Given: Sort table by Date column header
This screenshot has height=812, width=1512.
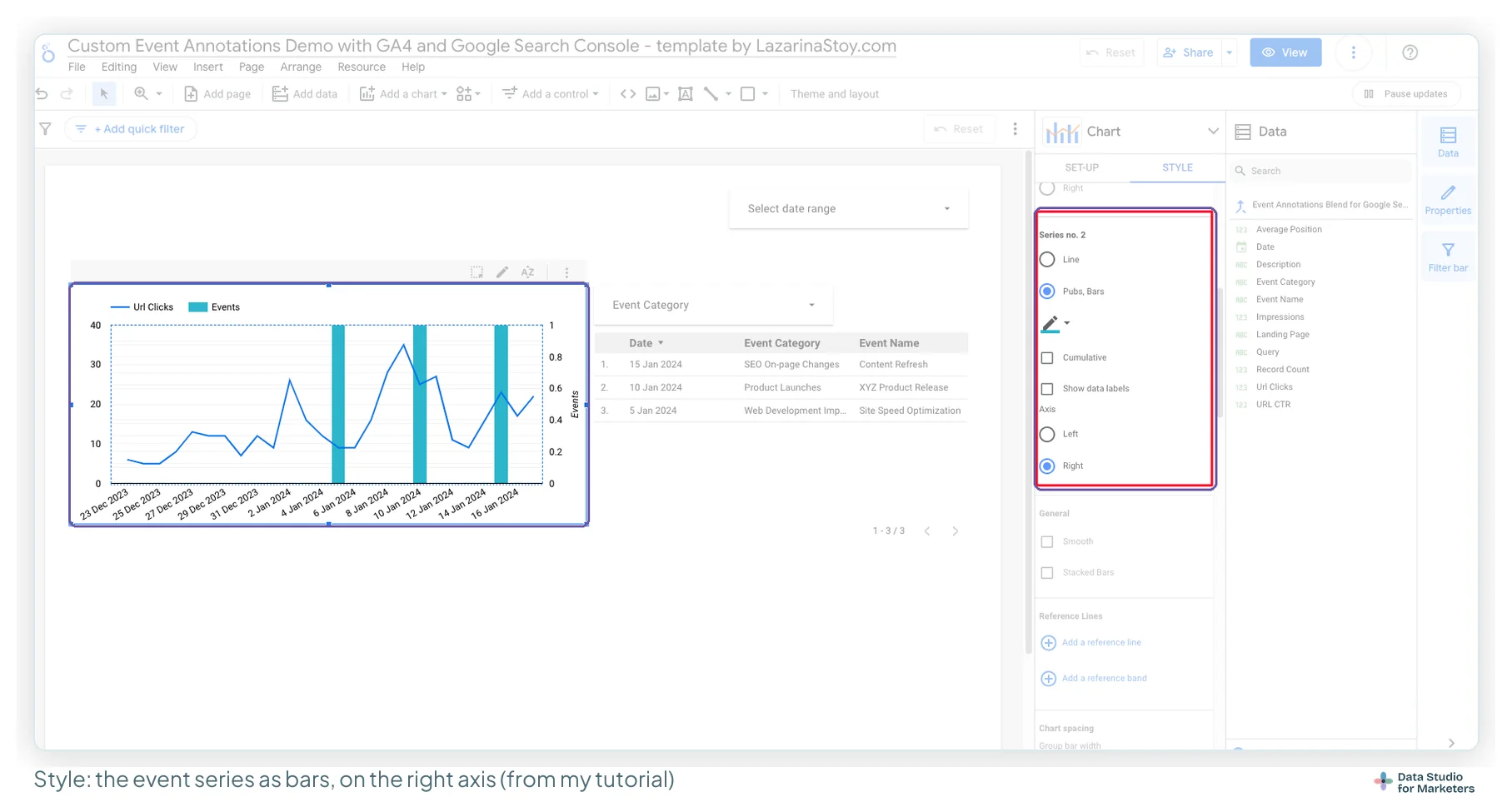Looking at the screenshot, I should (646, 343).
